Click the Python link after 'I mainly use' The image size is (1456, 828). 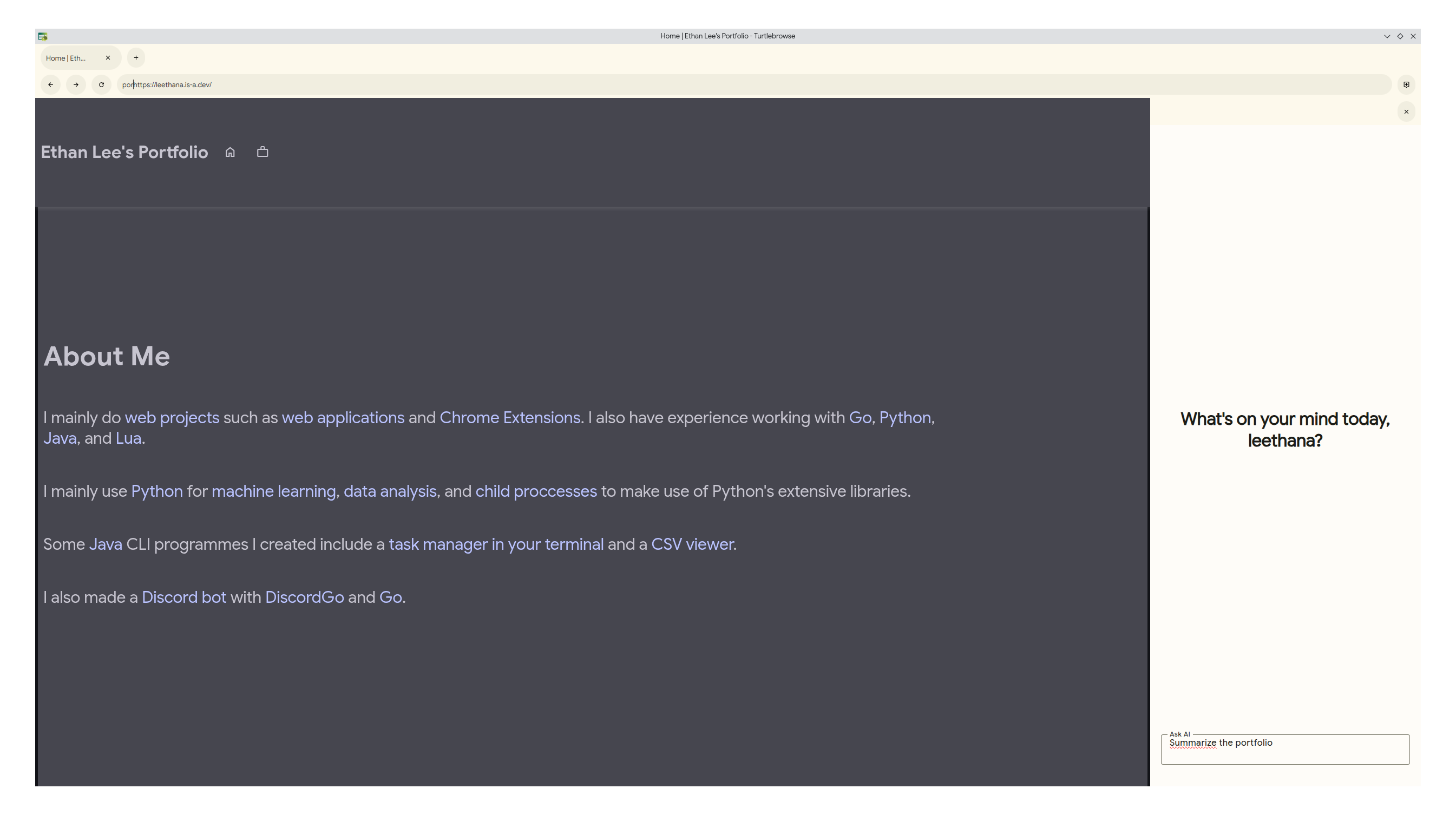157,491
